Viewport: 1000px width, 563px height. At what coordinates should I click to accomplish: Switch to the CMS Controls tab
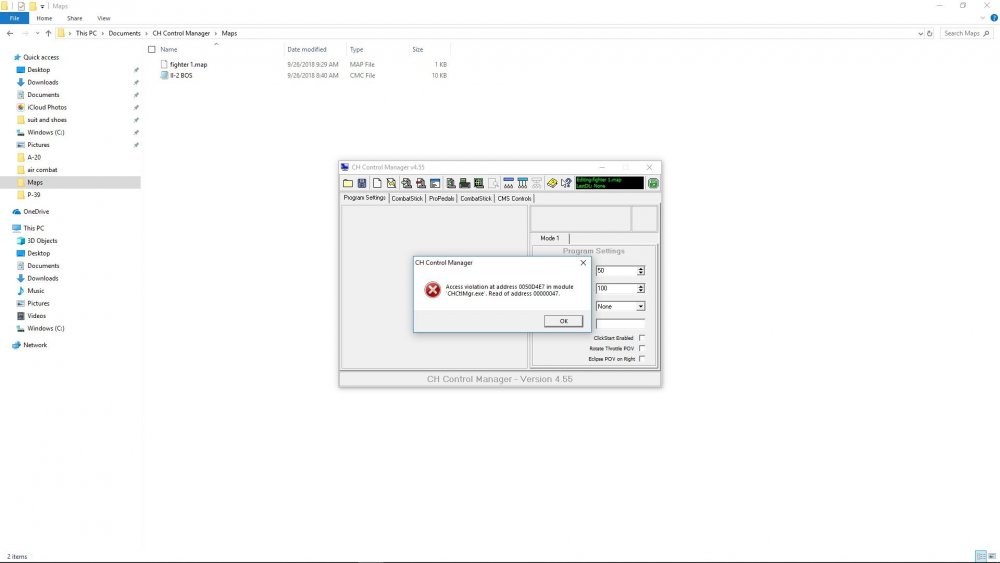(x=514, y=198)
